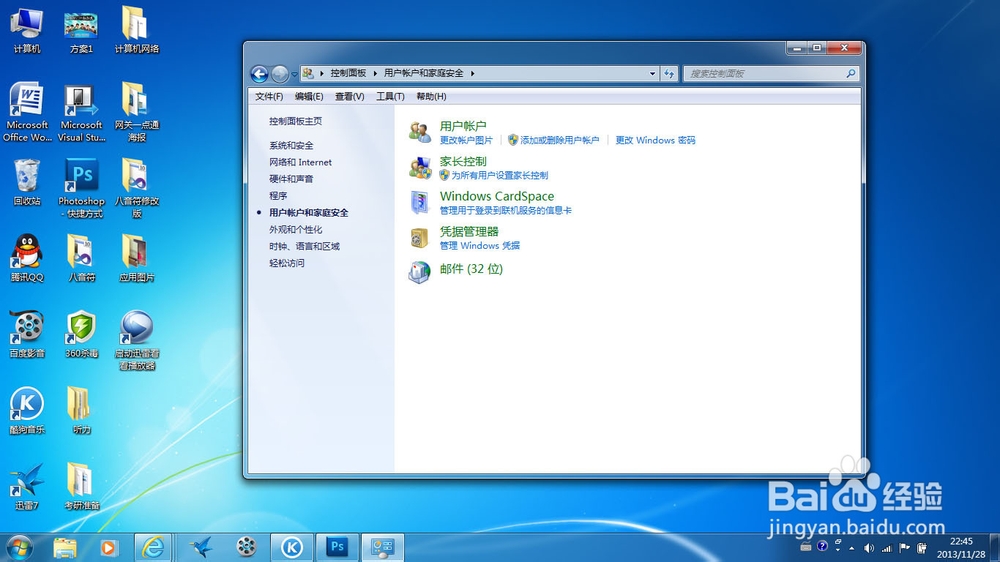The height and width of the screenshot is (562, 1000).
Task: Click the control panel icon in address bar
Action: [308, 73]
